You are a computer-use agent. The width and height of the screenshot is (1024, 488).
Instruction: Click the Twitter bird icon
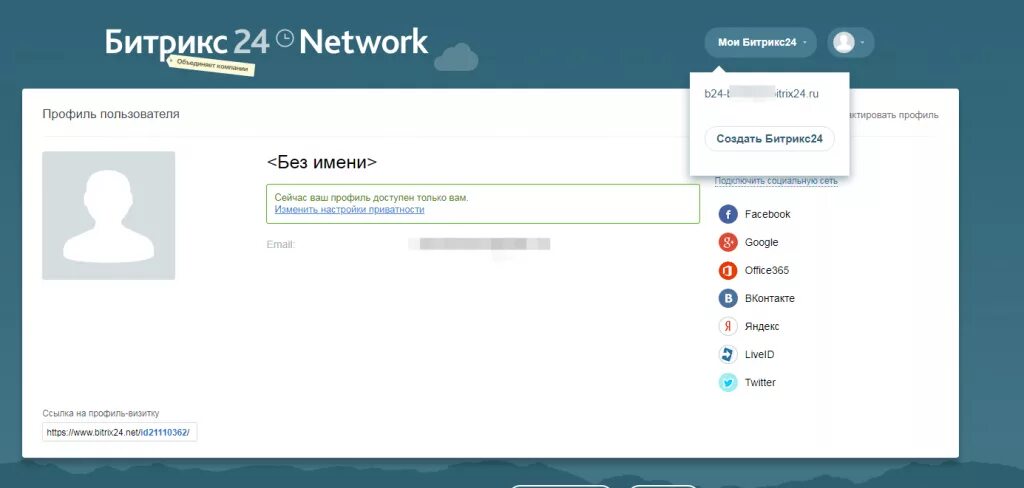coord(728,383)
